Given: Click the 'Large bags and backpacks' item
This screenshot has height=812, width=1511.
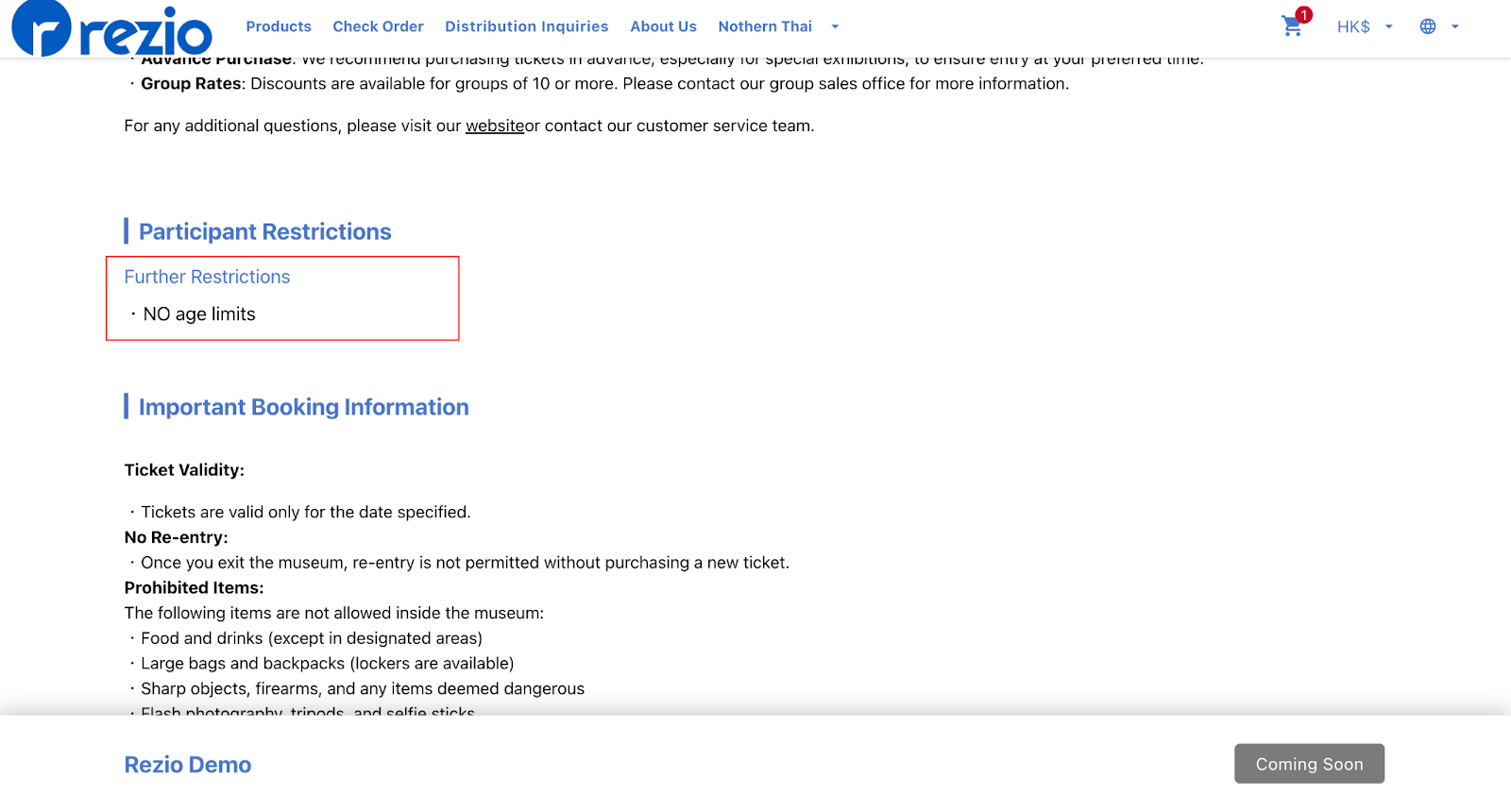Looking at the screenshot, I should pyautogui.click(x=328, y=664).
